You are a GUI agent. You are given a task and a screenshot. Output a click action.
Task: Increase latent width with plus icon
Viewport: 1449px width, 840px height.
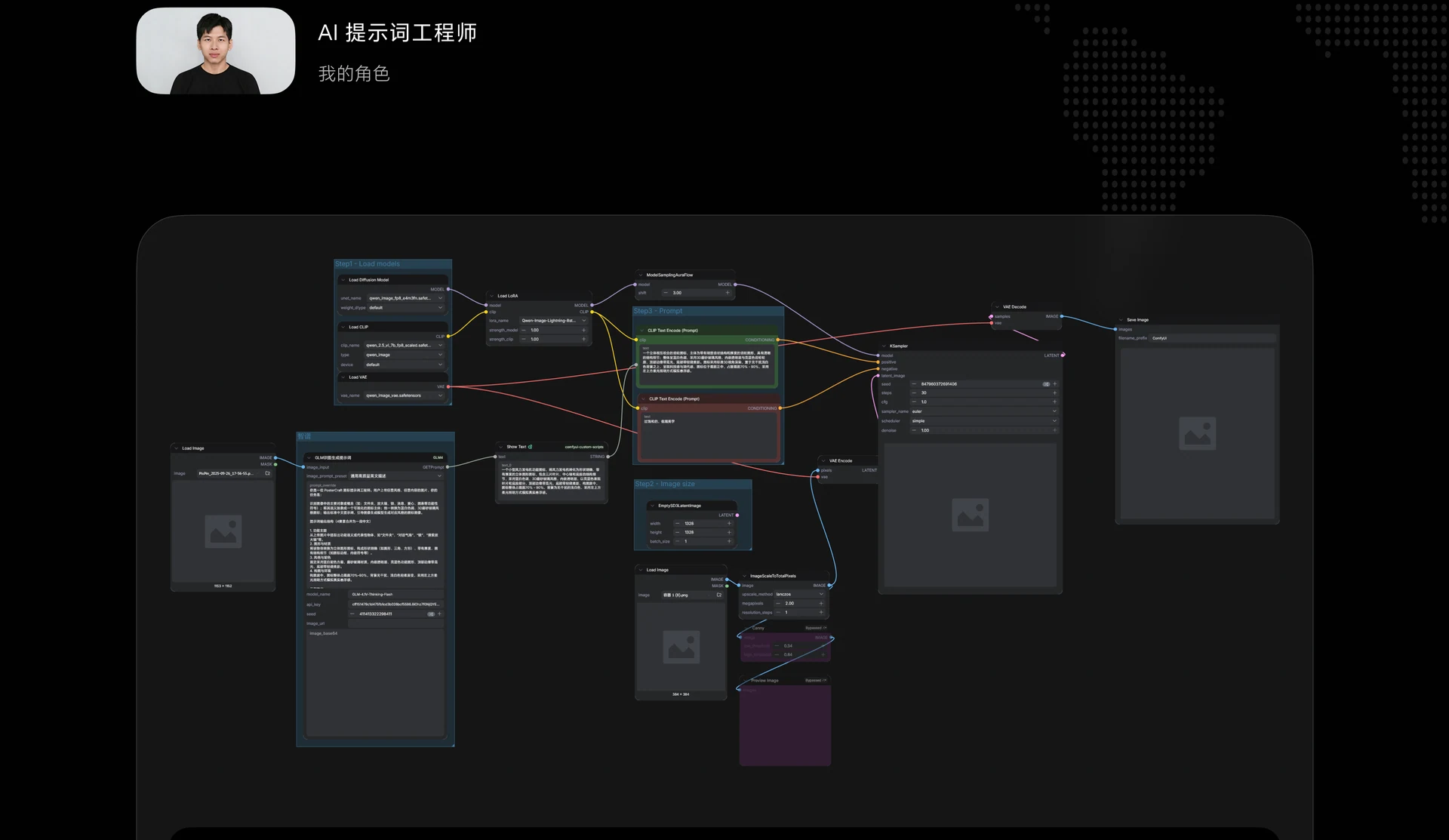(x=729, y=523)
